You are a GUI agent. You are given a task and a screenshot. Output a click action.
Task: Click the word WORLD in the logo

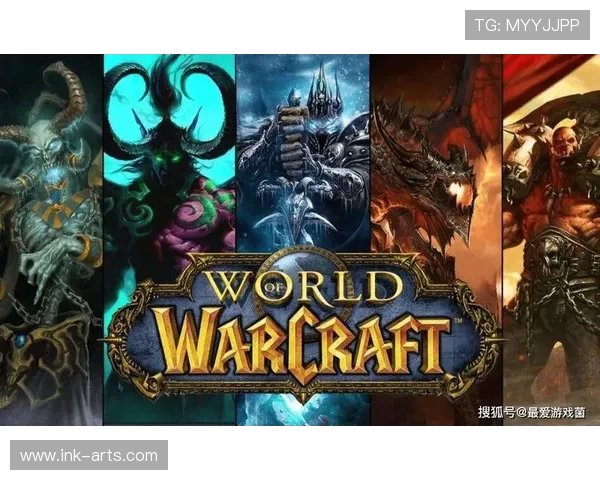pos(298,289)
